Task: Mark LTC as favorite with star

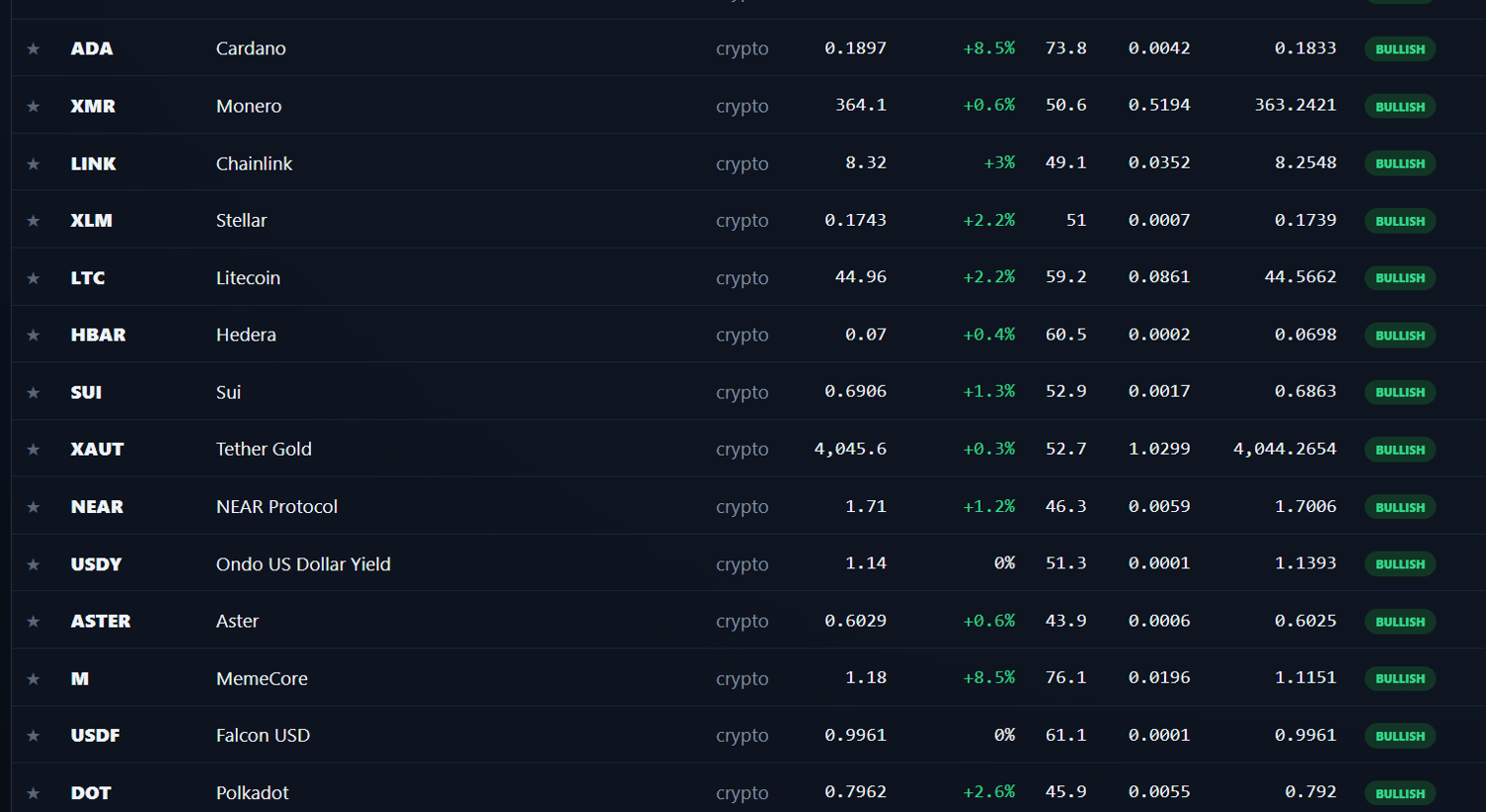Action: coord(33,278)
